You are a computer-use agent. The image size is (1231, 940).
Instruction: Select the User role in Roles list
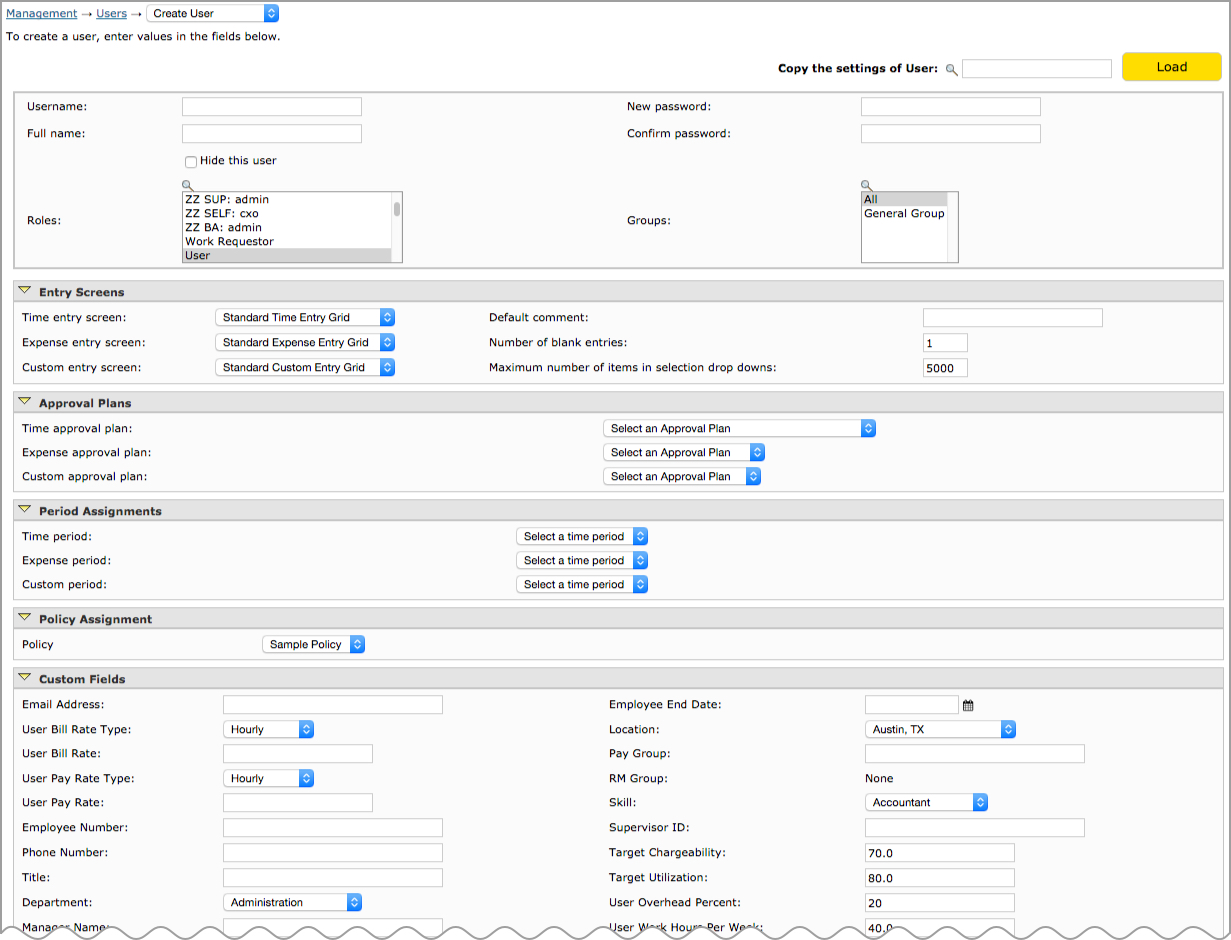287,255
